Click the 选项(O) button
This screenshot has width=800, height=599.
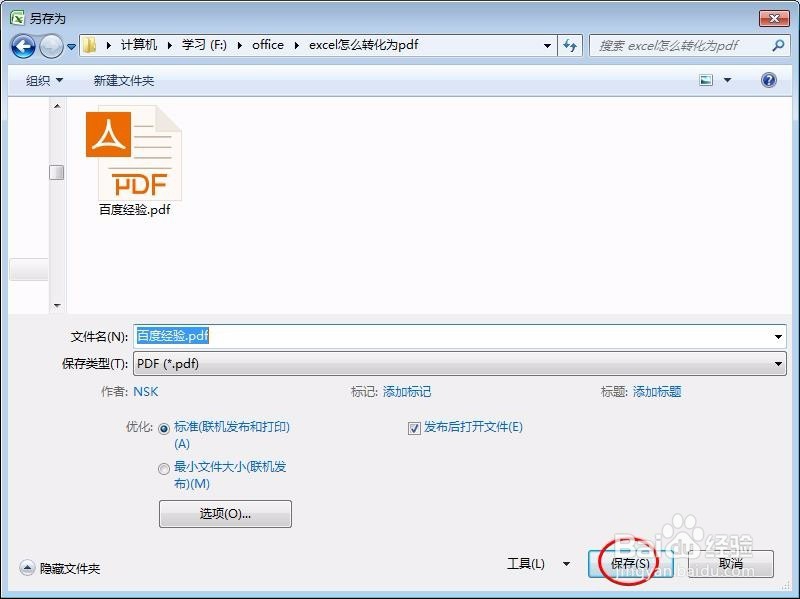[225, 514]
